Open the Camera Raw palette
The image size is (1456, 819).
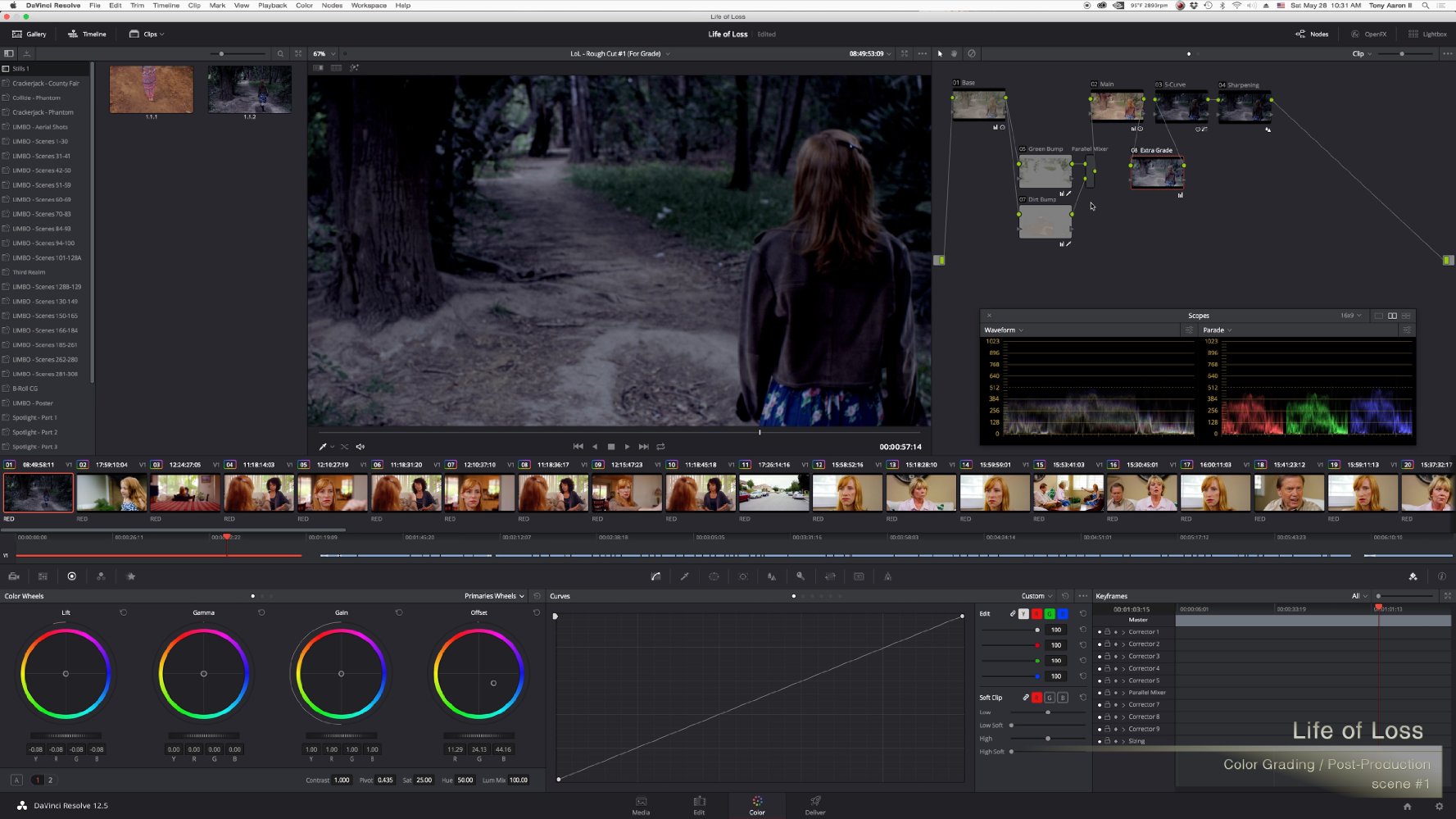[14, 576]
